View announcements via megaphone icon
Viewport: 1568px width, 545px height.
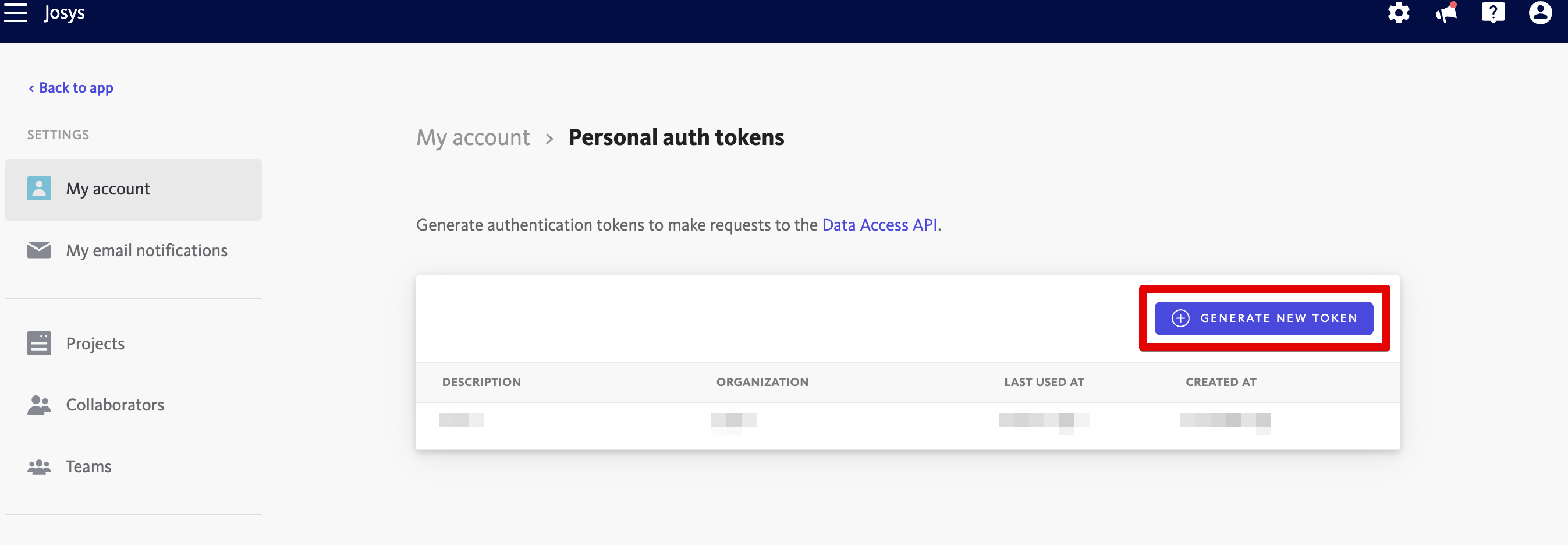point(1446,13)
